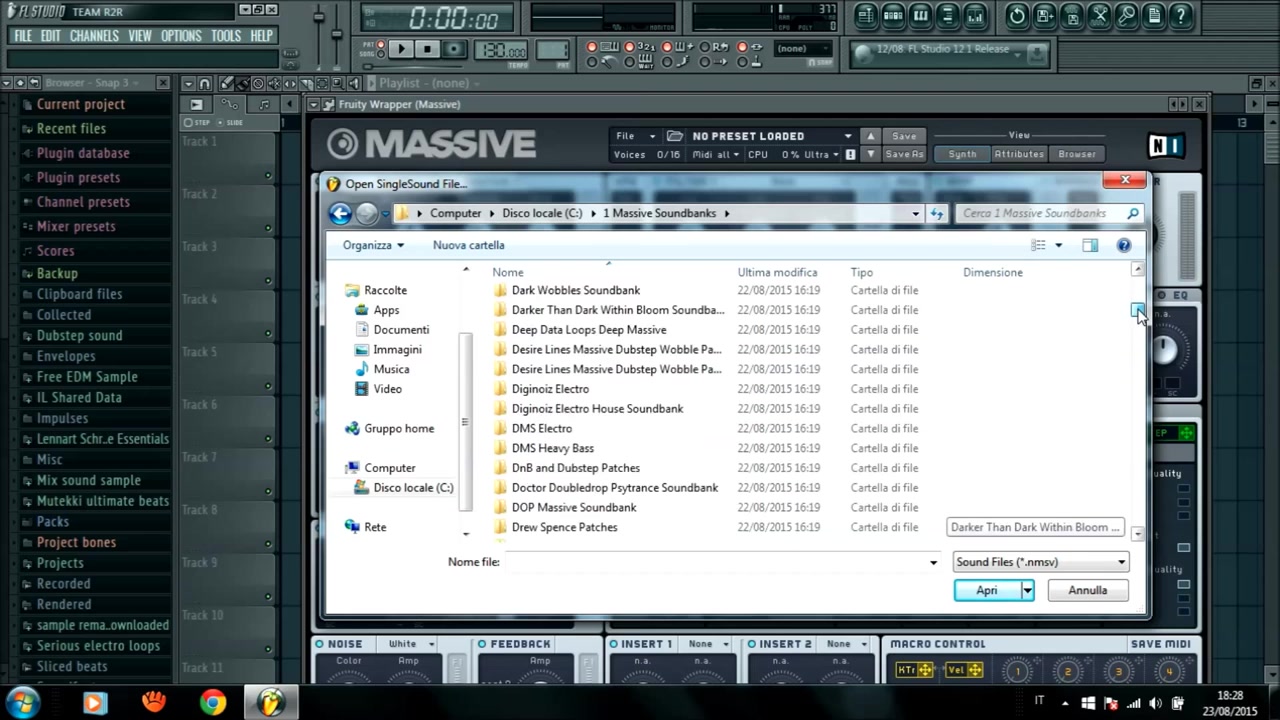The width and height of the screenshot is (1280, 720).
Task: Click the Massive Save As button
Action: click(904, 154)
